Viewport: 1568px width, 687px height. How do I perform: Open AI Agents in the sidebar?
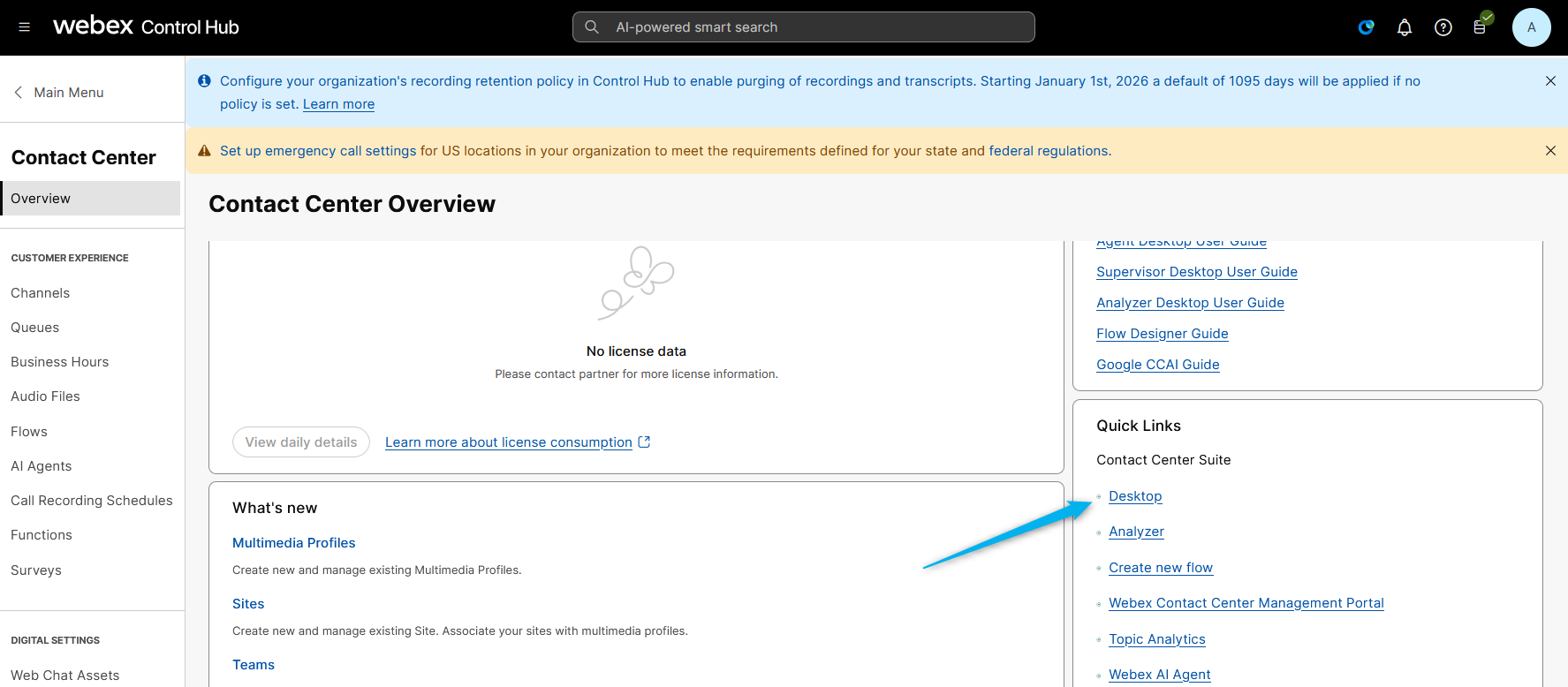42,466
